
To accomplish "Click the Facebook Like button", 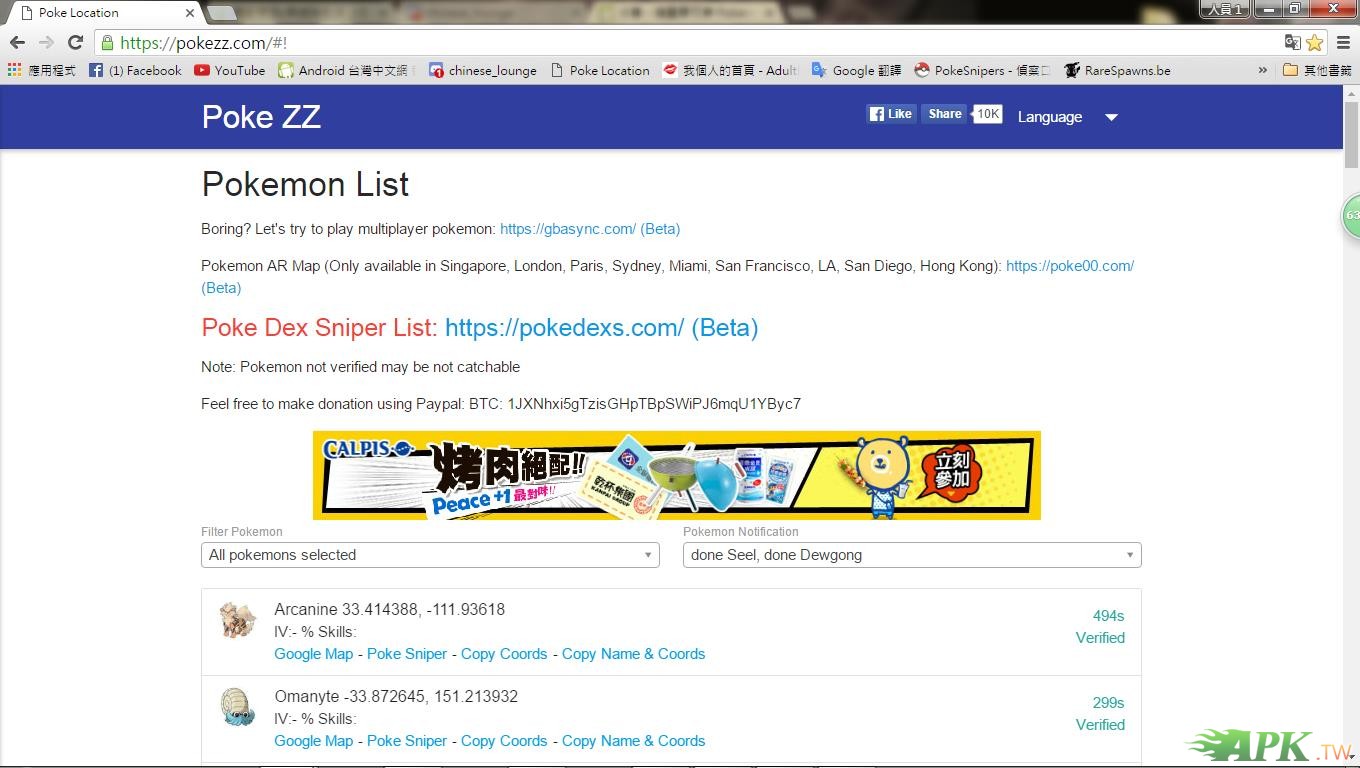I will 891,114.
